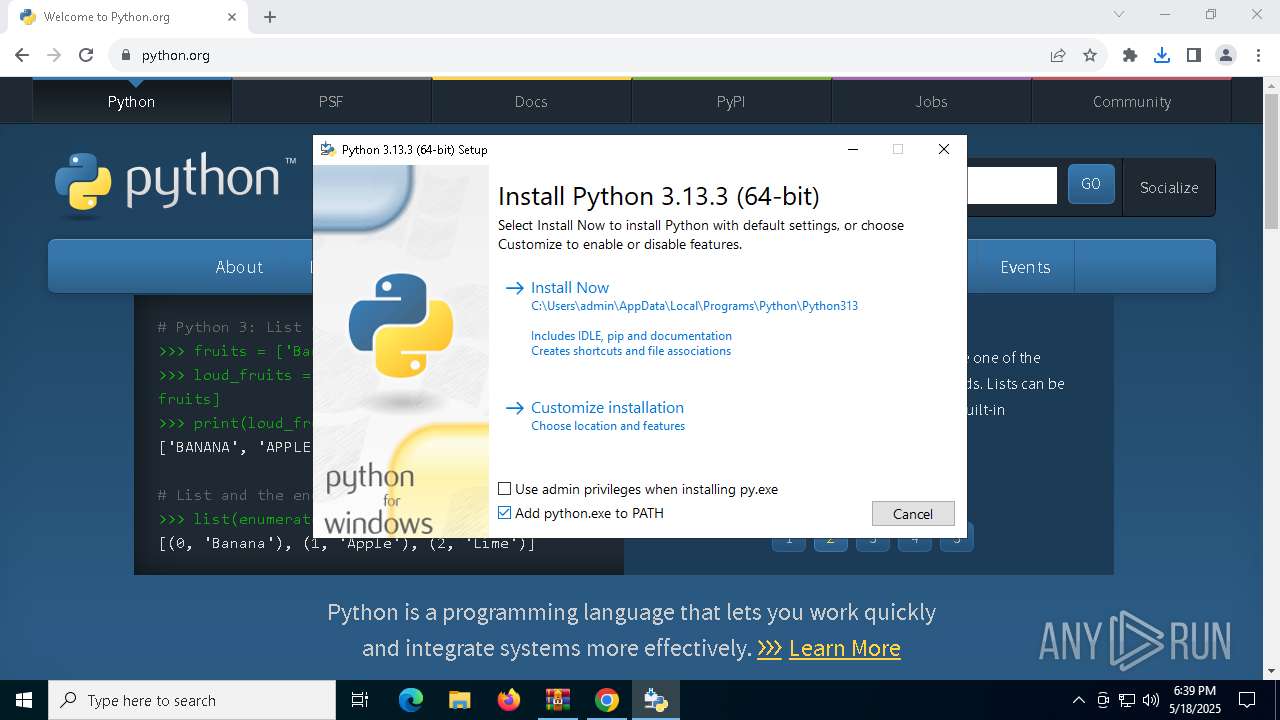Click the taskbar search box

(x=192, y=700)
